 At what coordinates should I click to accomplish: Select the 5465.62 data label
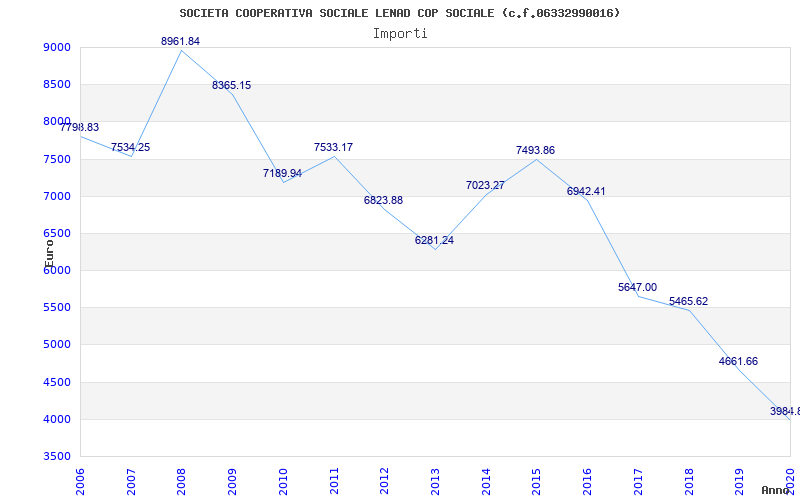688,301
